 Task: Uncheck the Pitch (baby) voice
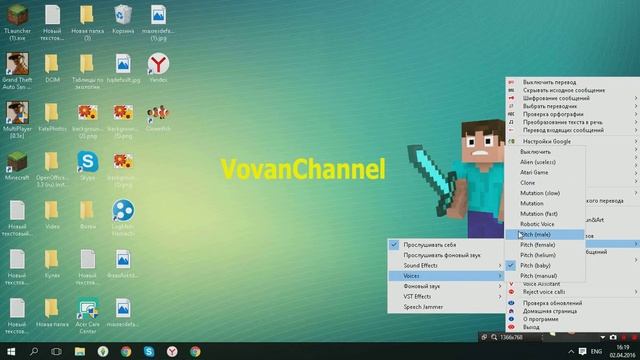[545, 265]
